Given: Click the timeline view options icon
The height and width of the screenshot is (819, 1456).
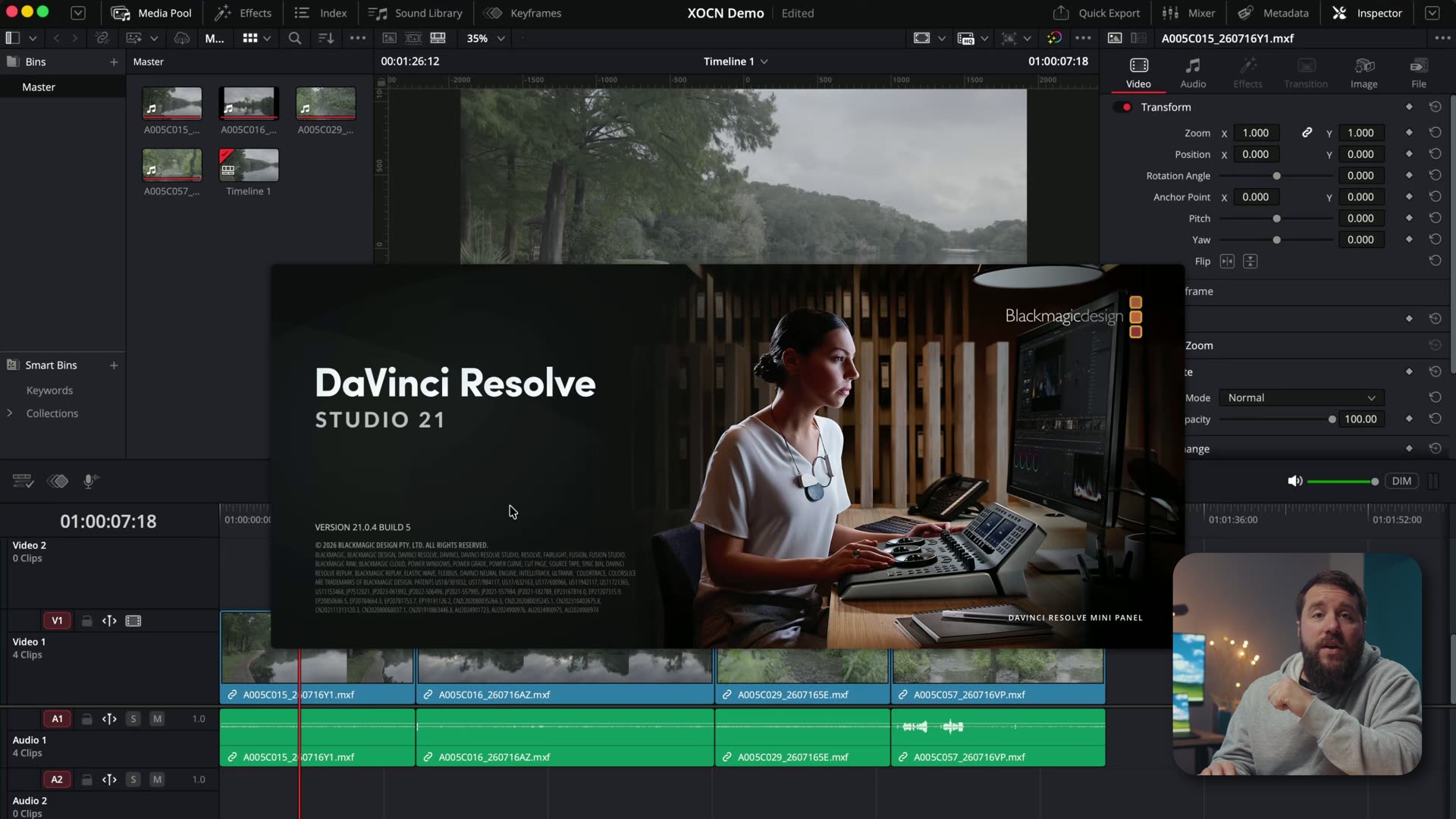Looking at the screenshot, I should click(x=23, y=481).
